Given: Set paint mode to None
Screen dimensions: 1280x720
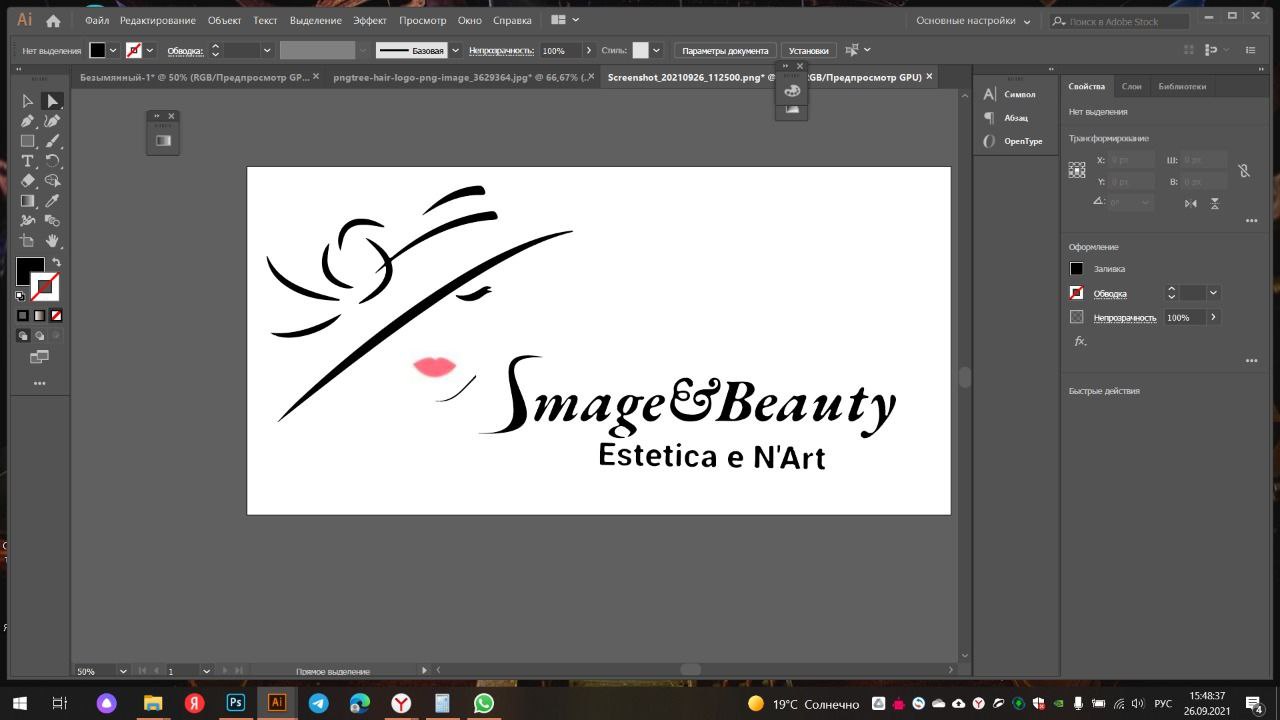Looking at the screenshot, I should (x=56, y=315).
